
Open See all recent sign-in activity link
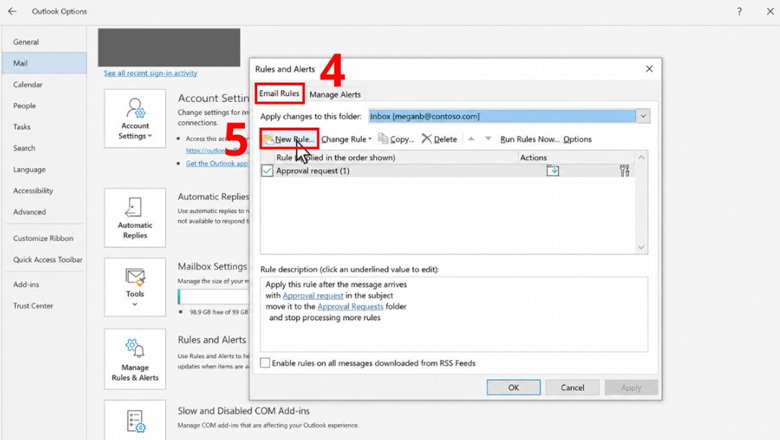151,73
